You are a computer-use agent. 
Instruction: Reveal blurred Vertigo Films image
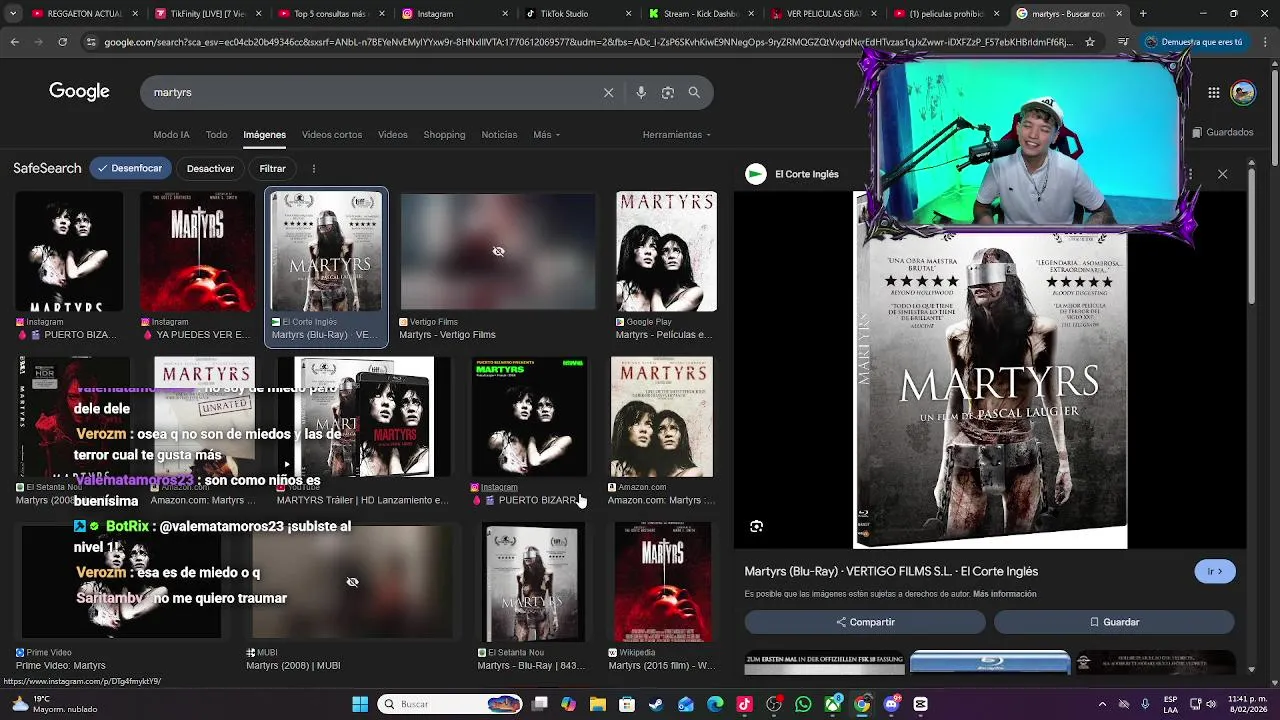(498, 251)
